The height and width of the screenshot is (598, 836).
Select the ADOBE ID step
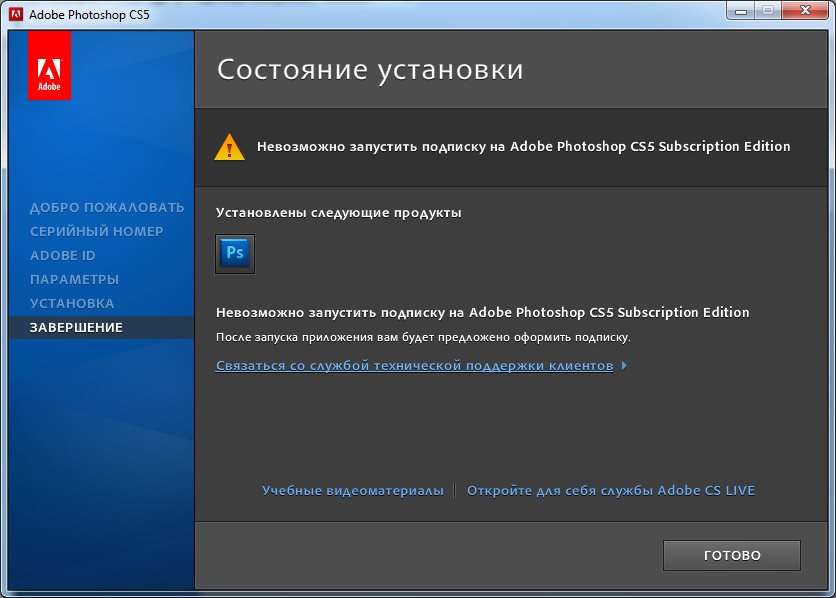[62, 255]
